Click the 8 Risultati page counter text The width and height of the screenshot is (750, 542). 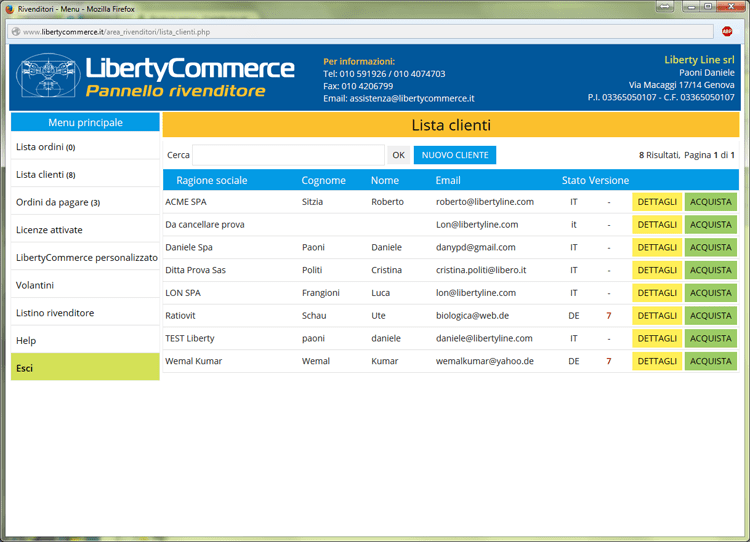(659, 155)
